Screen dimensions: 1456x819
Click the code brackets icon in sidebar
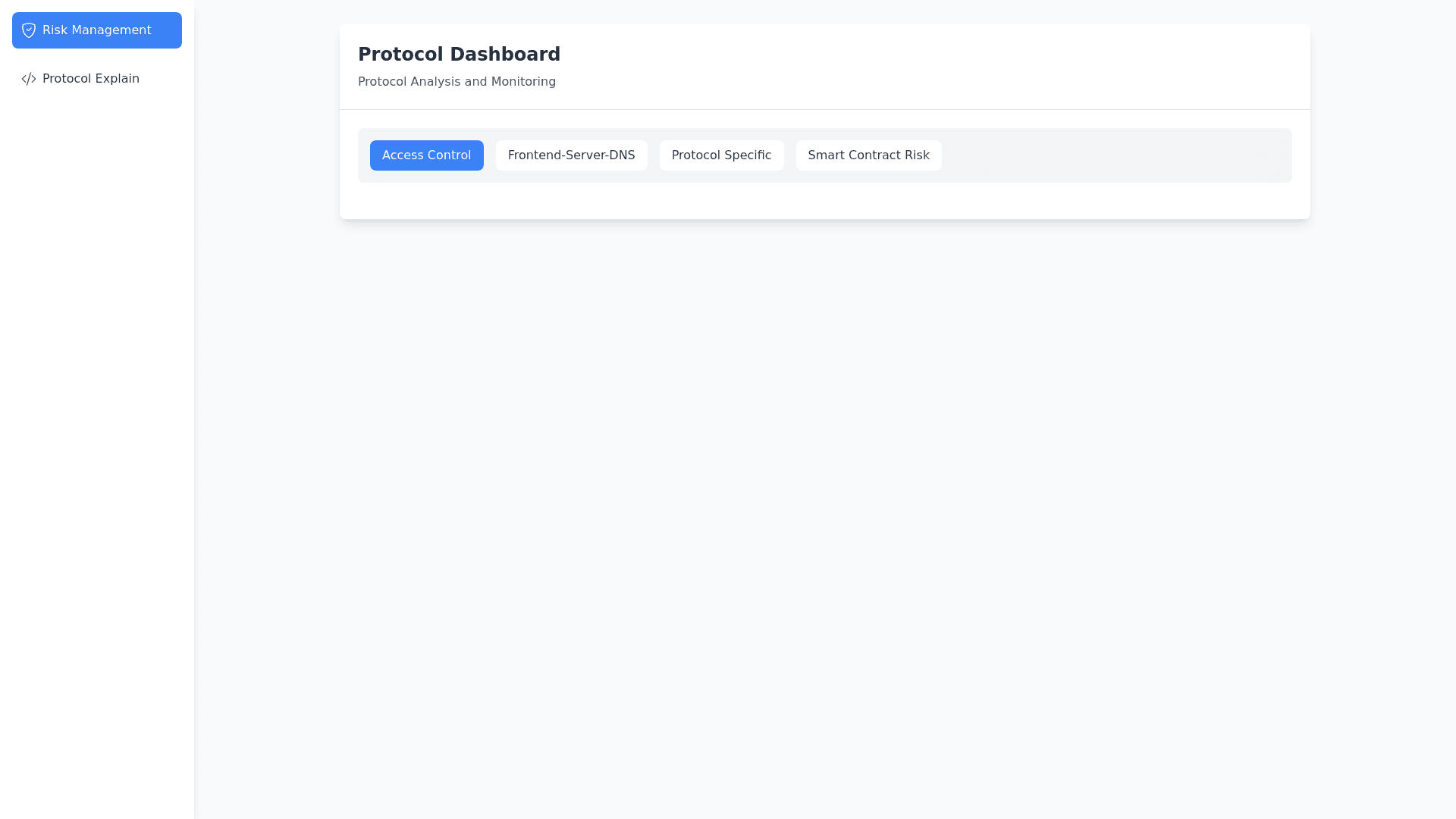(29, 79)
